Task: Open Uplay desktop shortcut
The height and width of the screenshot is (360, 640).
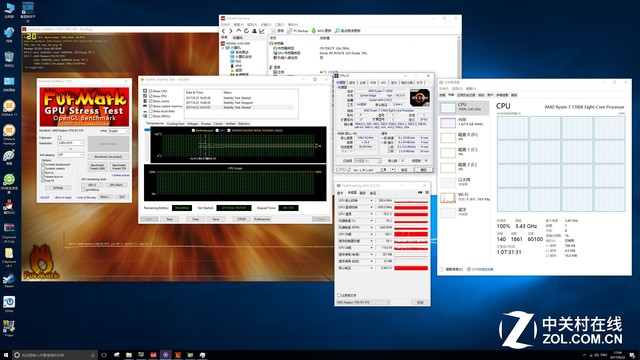Action: [x=9, y=304]
